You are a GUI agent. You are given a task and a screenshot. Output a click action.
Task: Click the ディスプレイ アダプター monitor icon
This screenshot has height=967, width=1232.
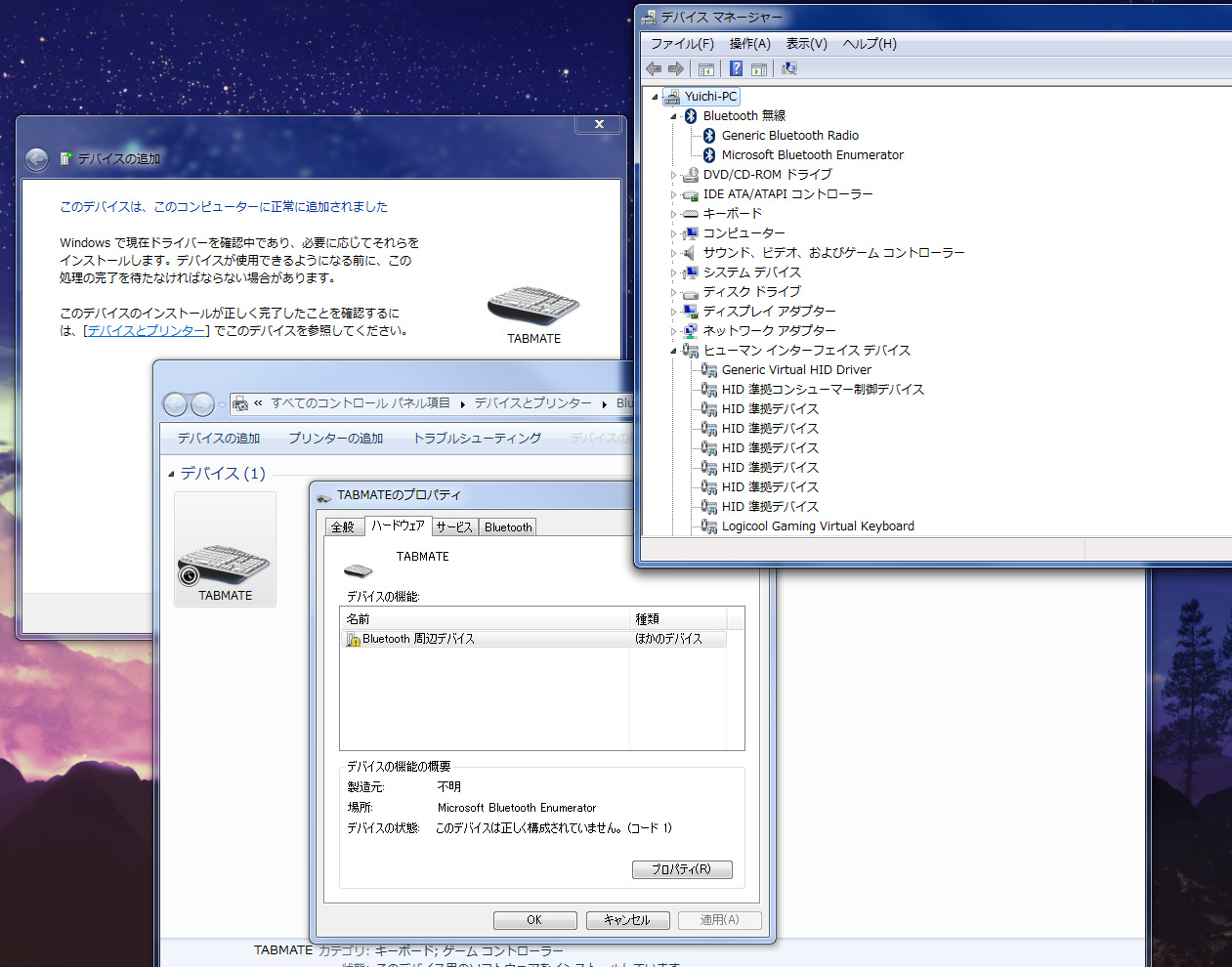click(691, 311)
